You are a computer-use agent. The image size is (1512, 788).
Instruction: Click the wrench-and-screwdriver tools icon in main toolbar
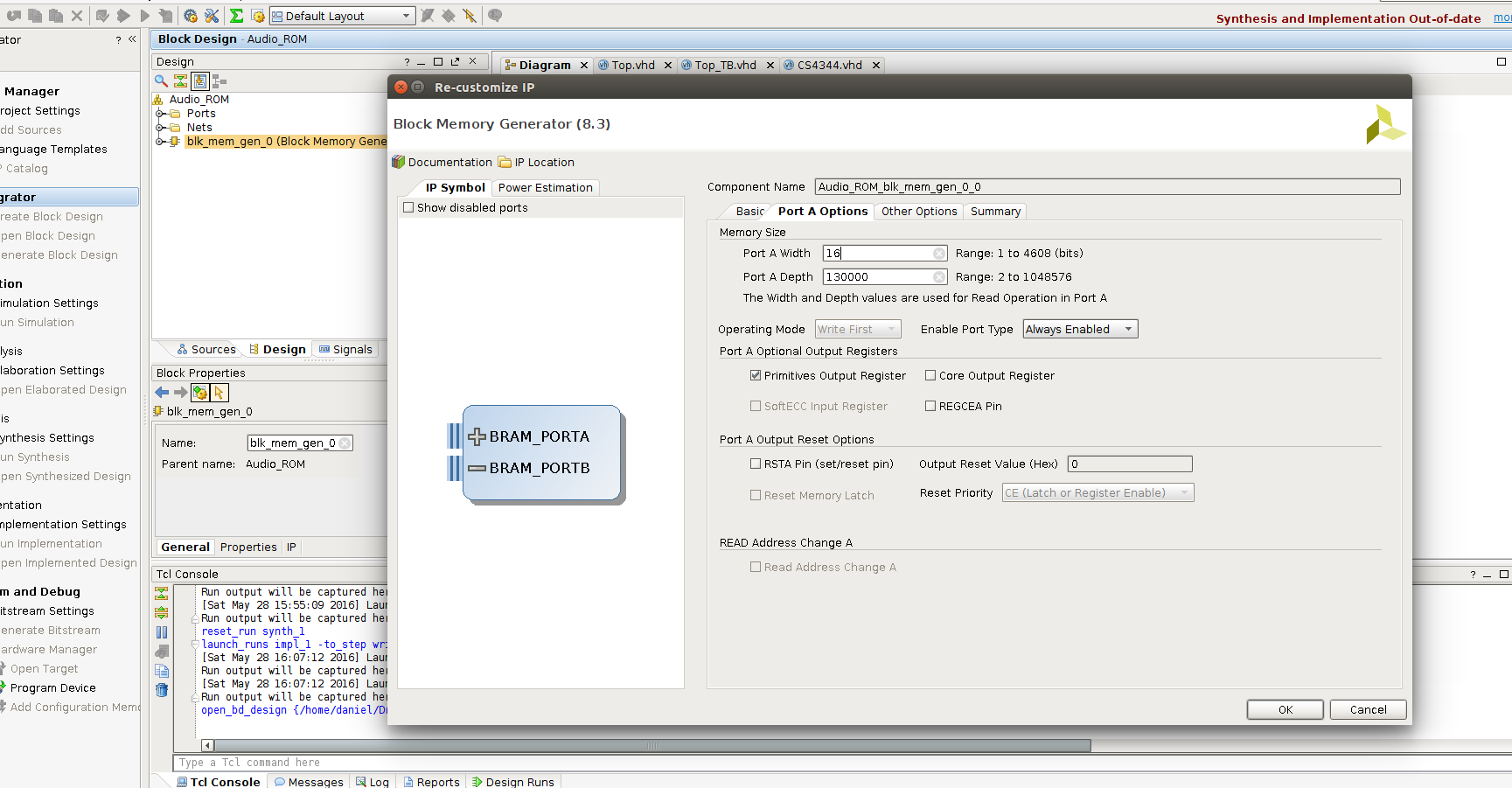[212, 16]
